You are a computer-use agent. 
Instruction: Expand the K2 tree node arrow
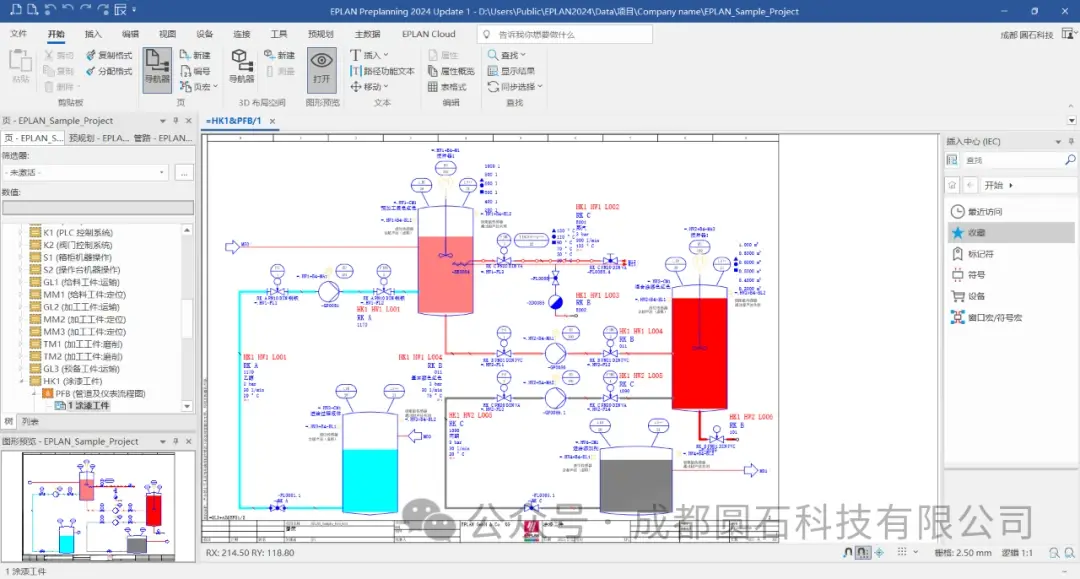22,245
